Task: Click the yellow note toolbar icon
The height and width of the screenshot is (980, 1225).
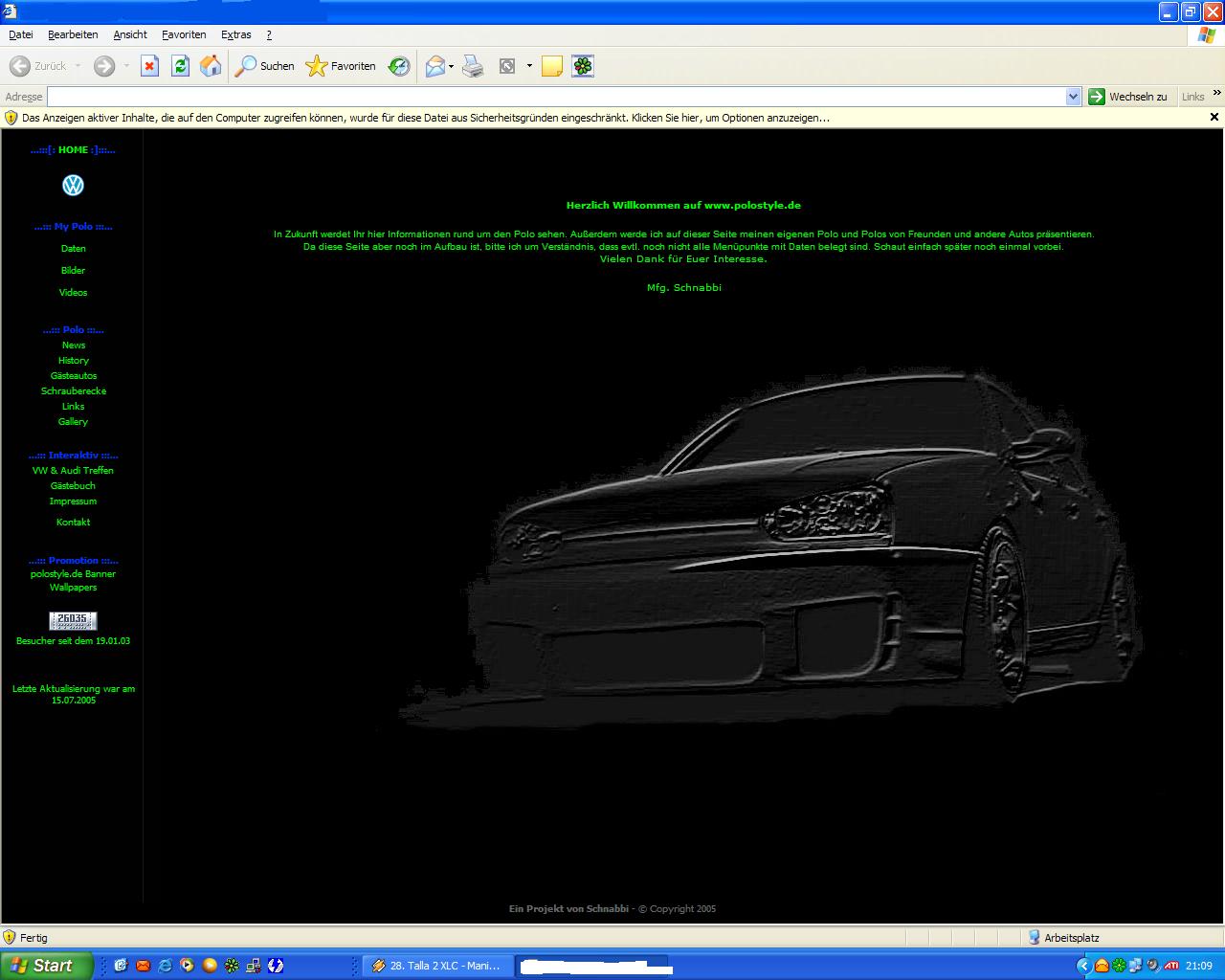Action: coord(552,66)
